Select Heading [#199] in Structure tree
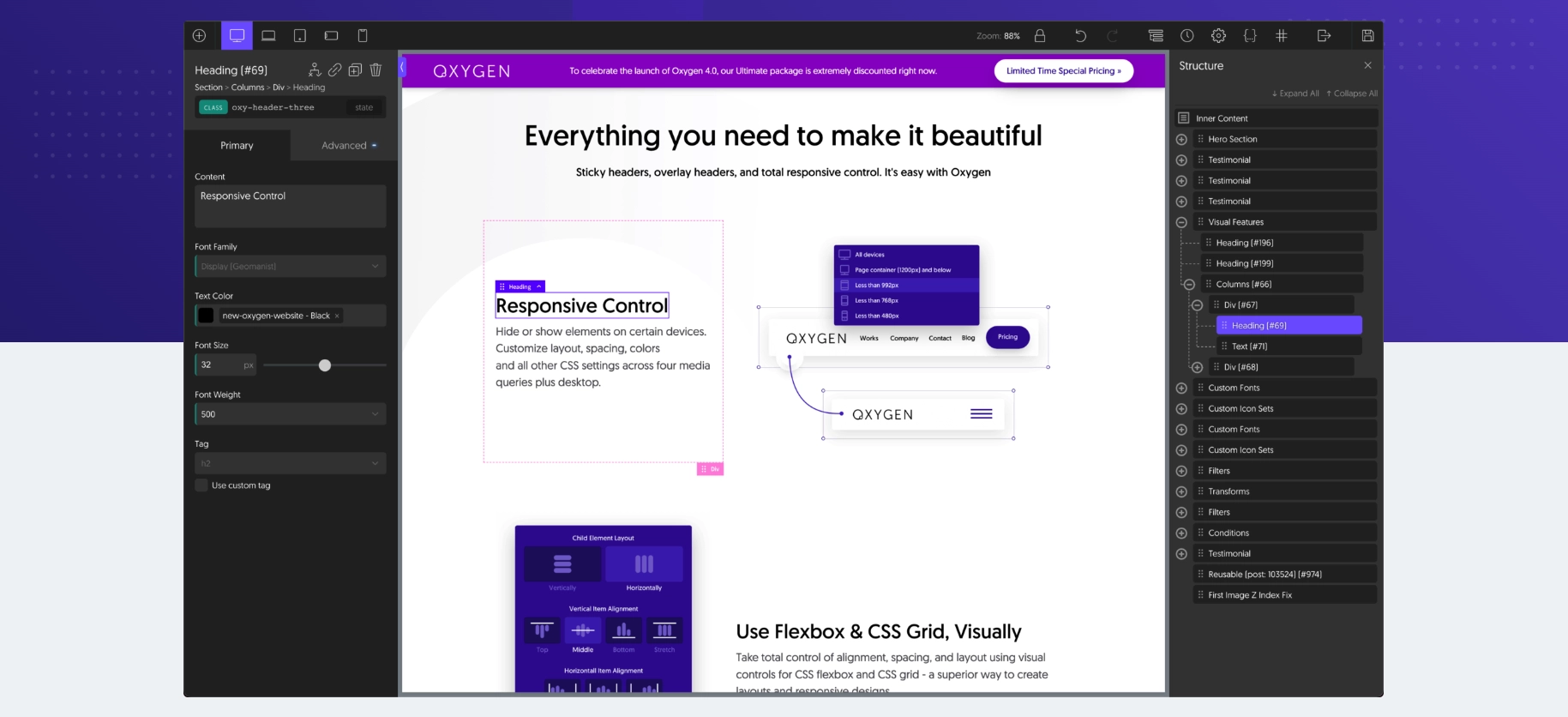1568x717 pixels. click(1282, 263)
